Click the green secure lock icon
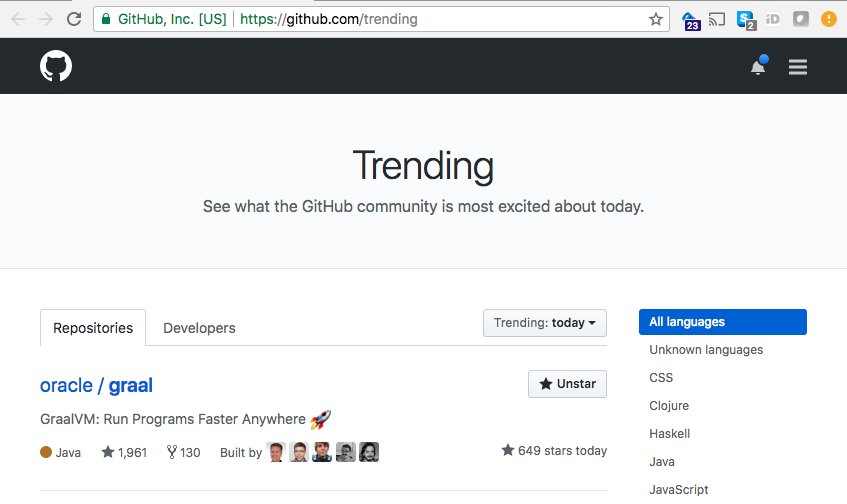 (106, 19)
